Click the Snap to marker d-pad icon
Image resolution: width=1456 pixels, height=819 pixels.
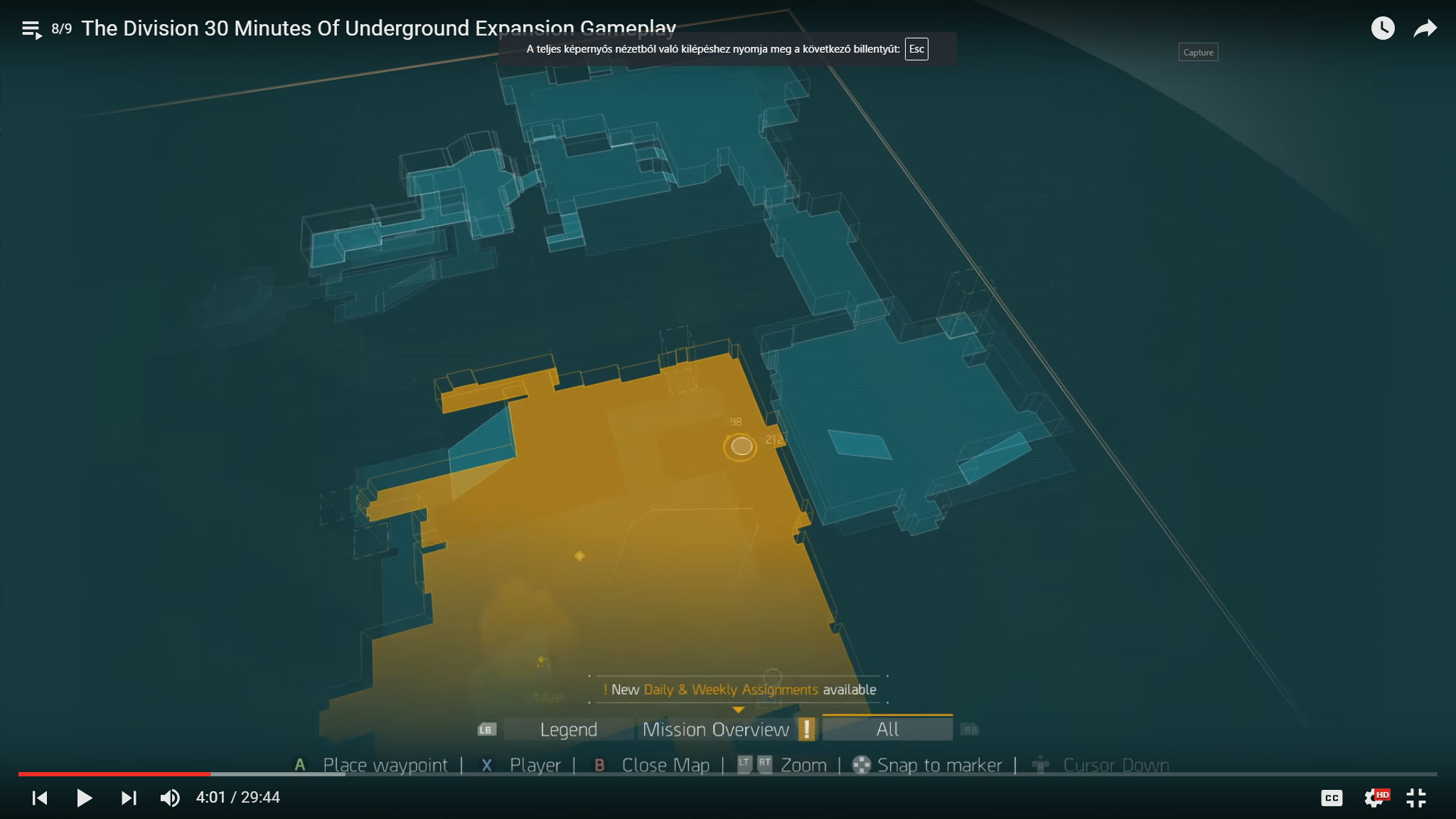tap(861, 765)
